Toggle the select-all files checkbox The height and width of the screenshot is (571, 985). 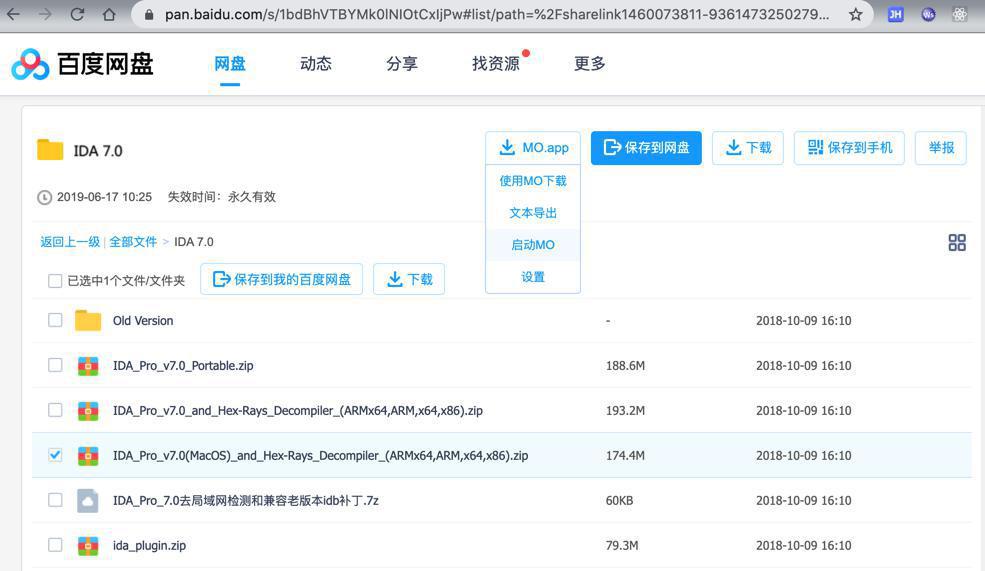click(x=55, y=280)
